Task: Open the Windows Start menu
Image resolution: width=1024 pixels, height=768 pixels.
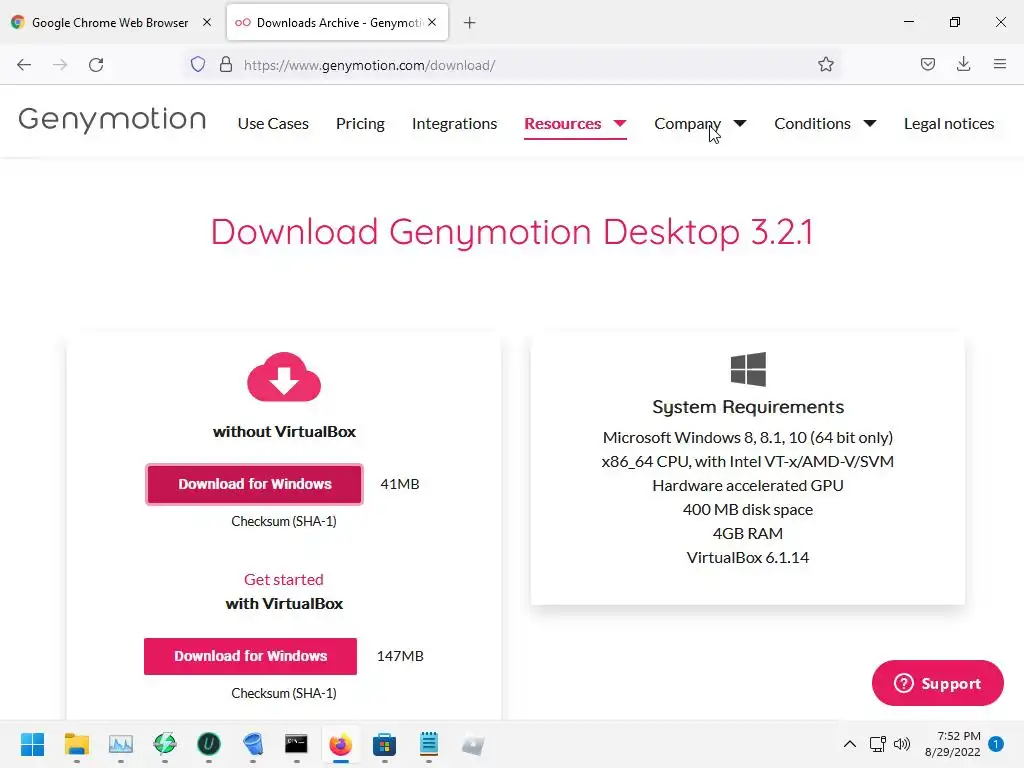Action: [x=32, y=744]
